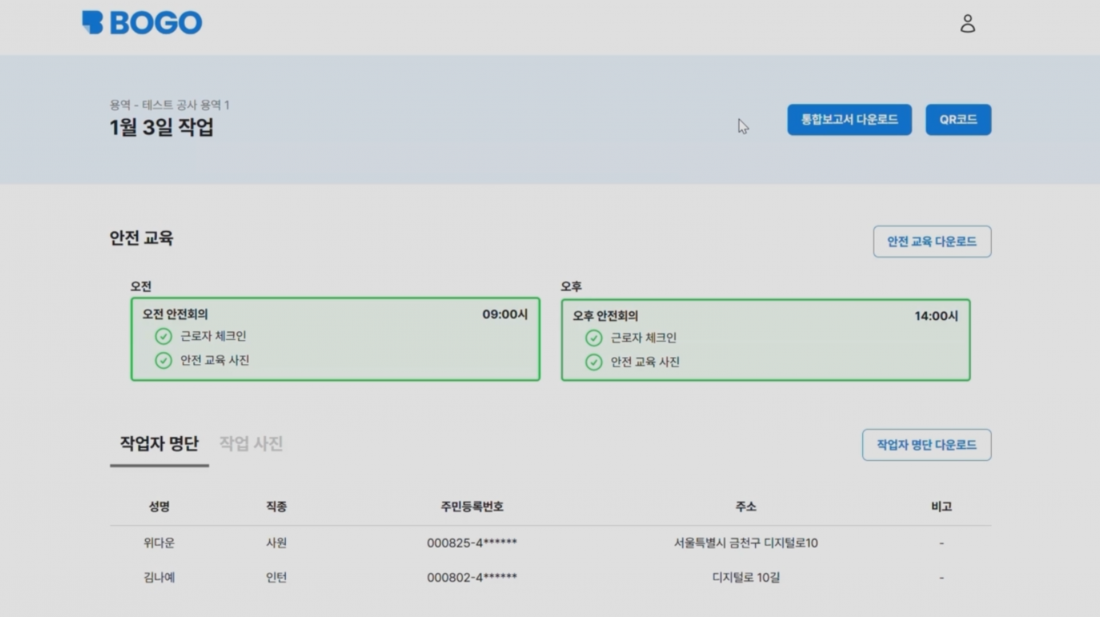The width and height of the screenshot is (1100, 617).
Task: Click morning 안전 교육 사진 check icon
Action: 163,361
